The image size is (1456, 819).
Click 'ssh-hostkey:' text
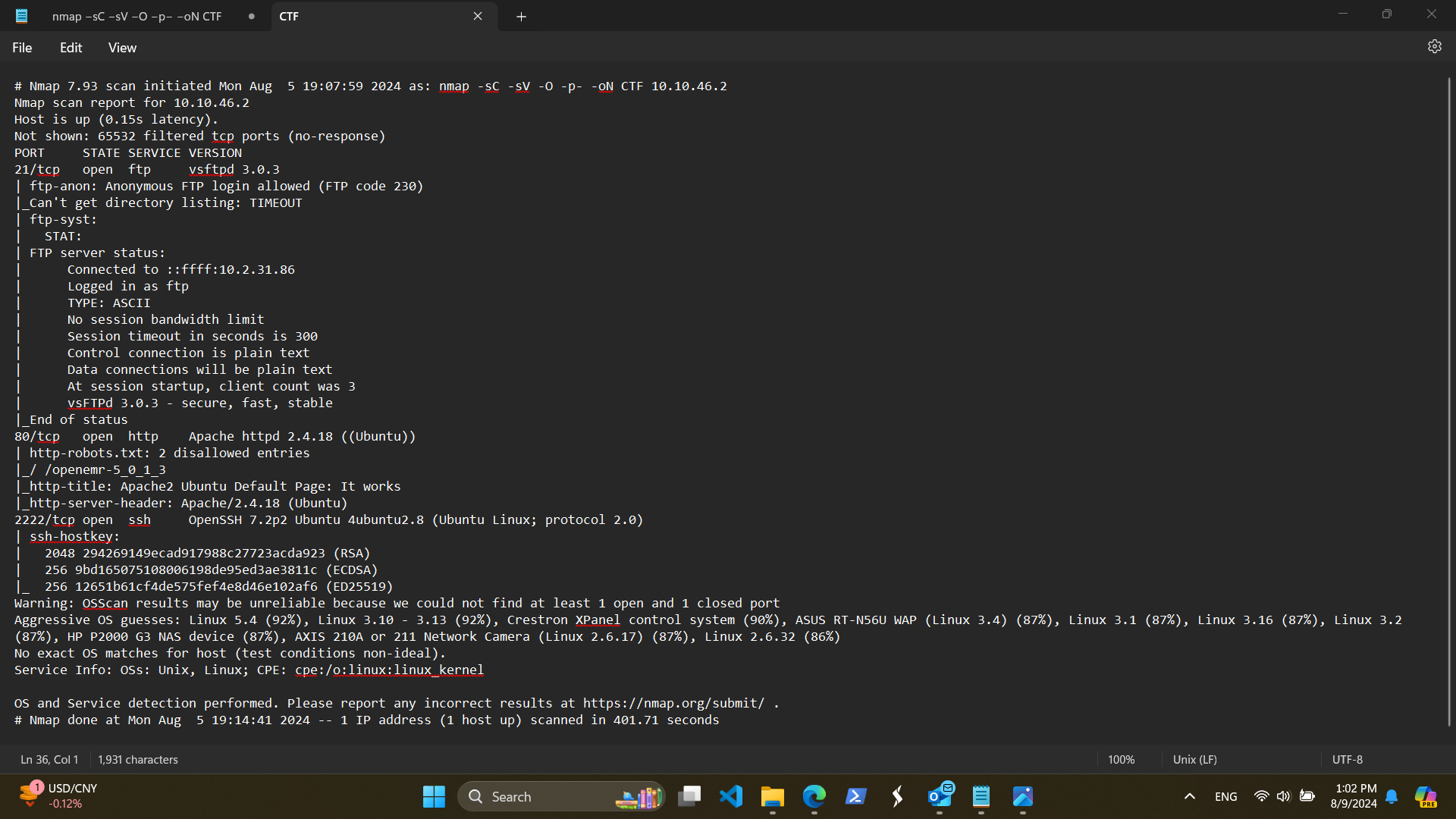(x=74, y=536)
